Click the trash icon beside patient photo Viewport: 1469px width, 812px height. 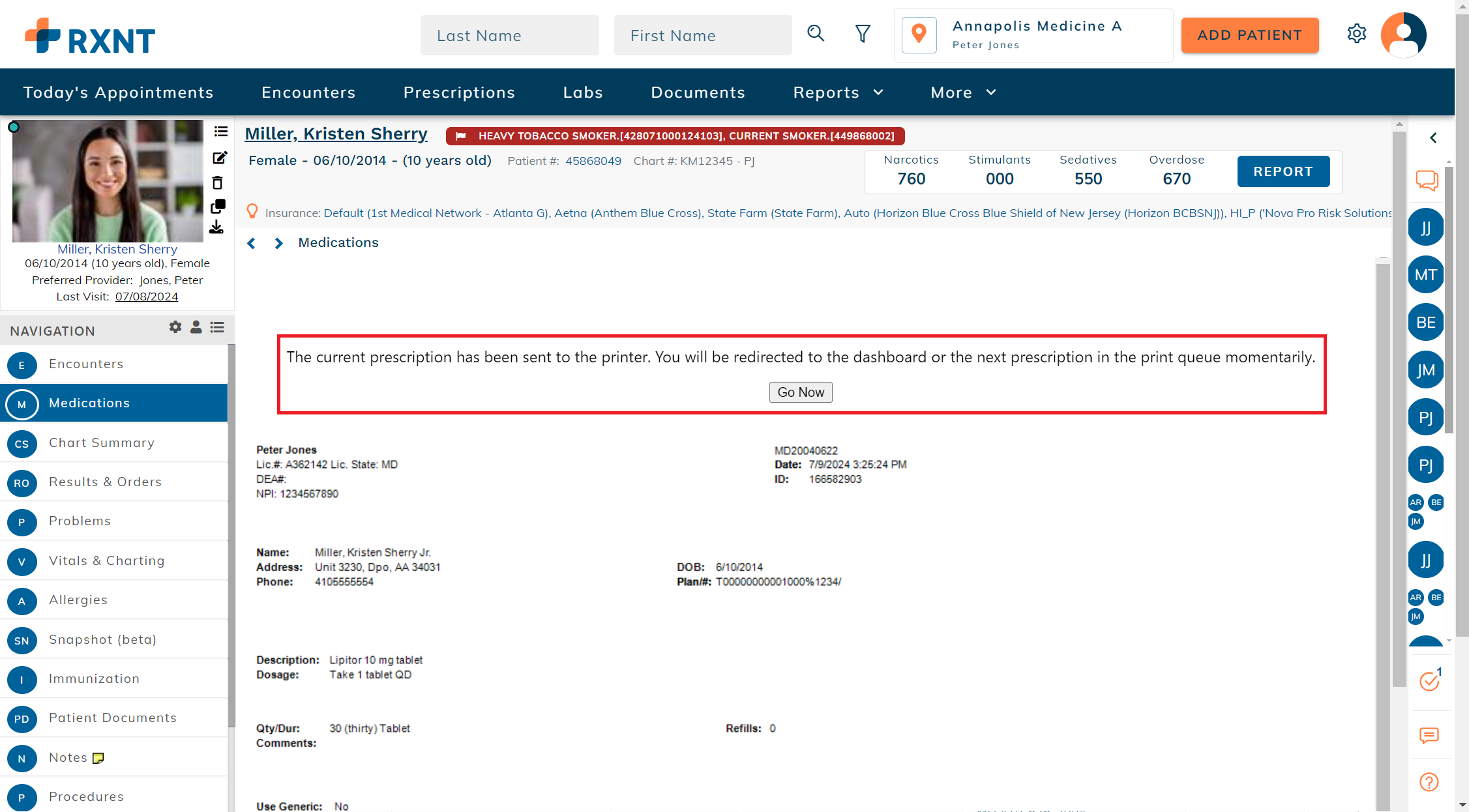point(218,183)
